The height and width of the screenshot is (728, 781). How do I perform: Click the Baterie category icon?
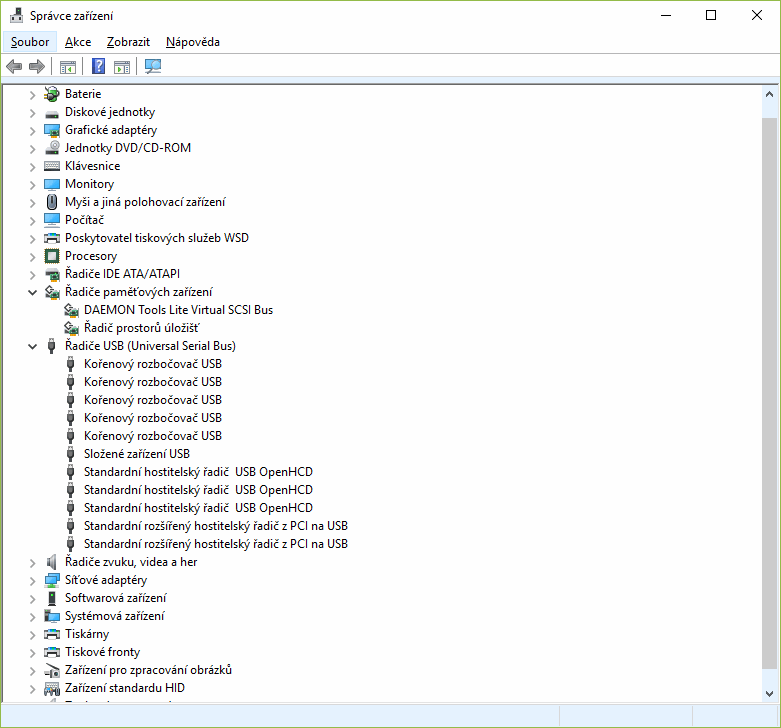(x=52, y=94)
